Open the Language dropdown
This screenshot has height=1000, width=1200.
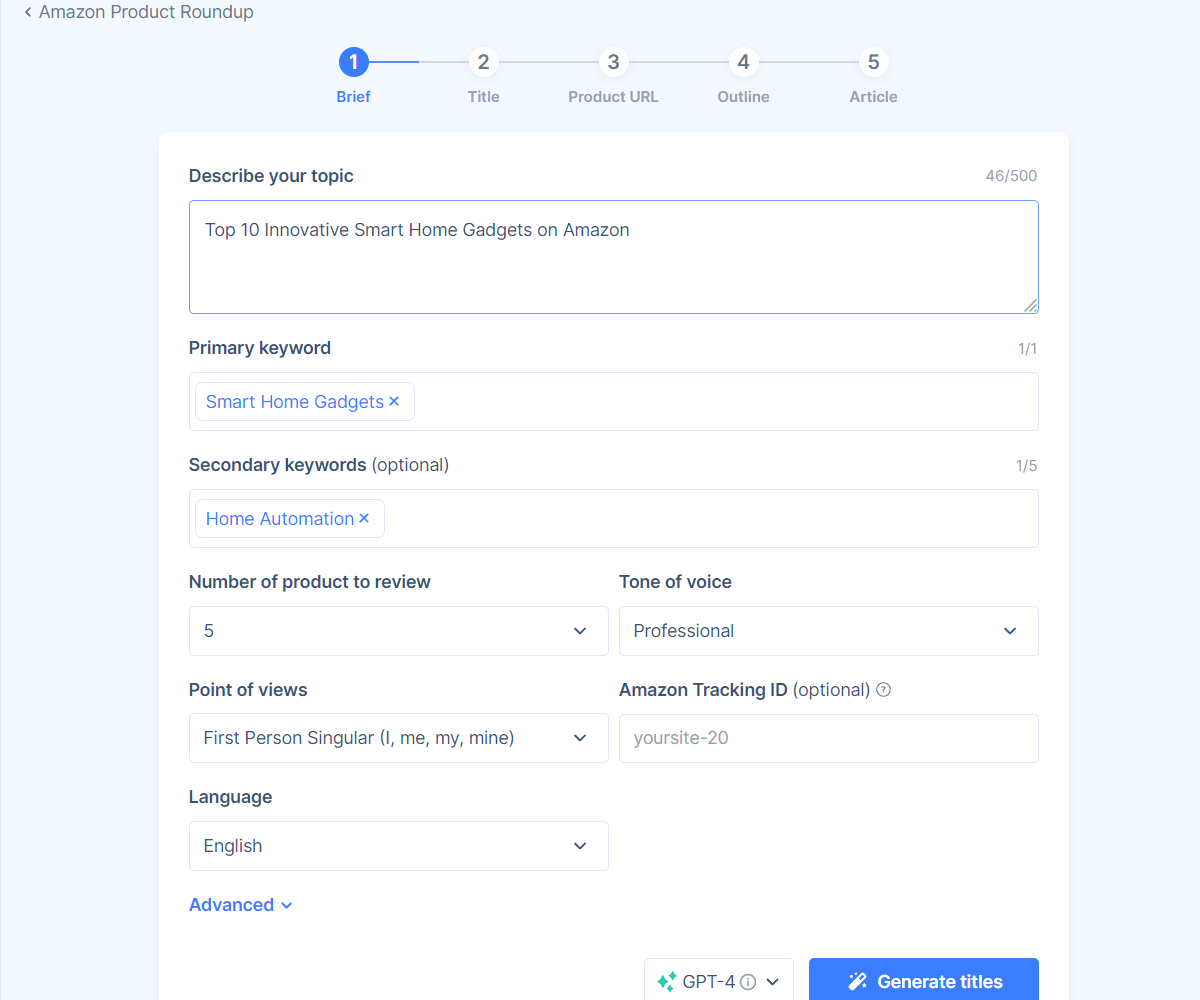[x=398, y=846]
